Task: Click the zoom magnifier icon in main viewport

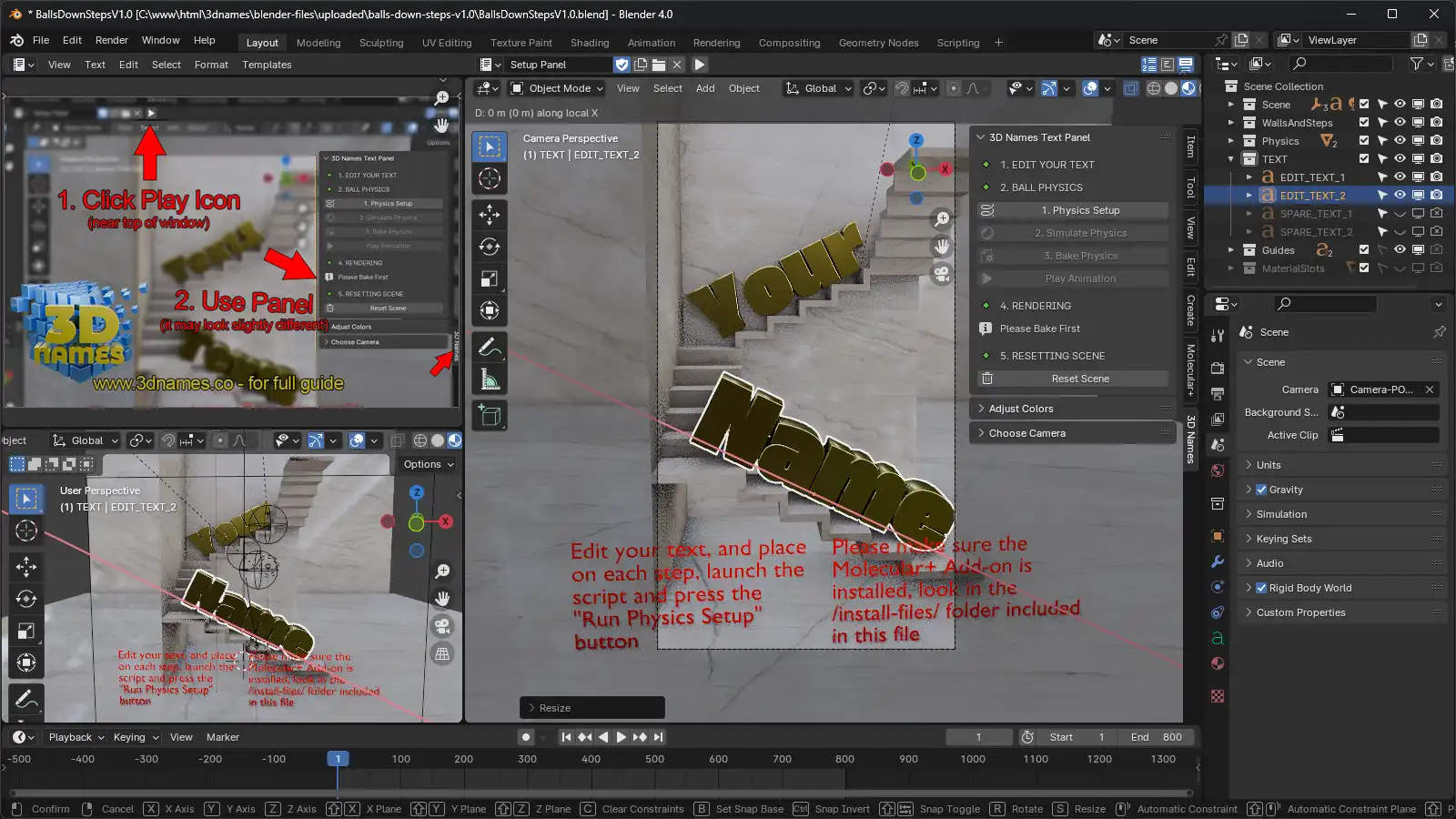Action: click(942, 219)
